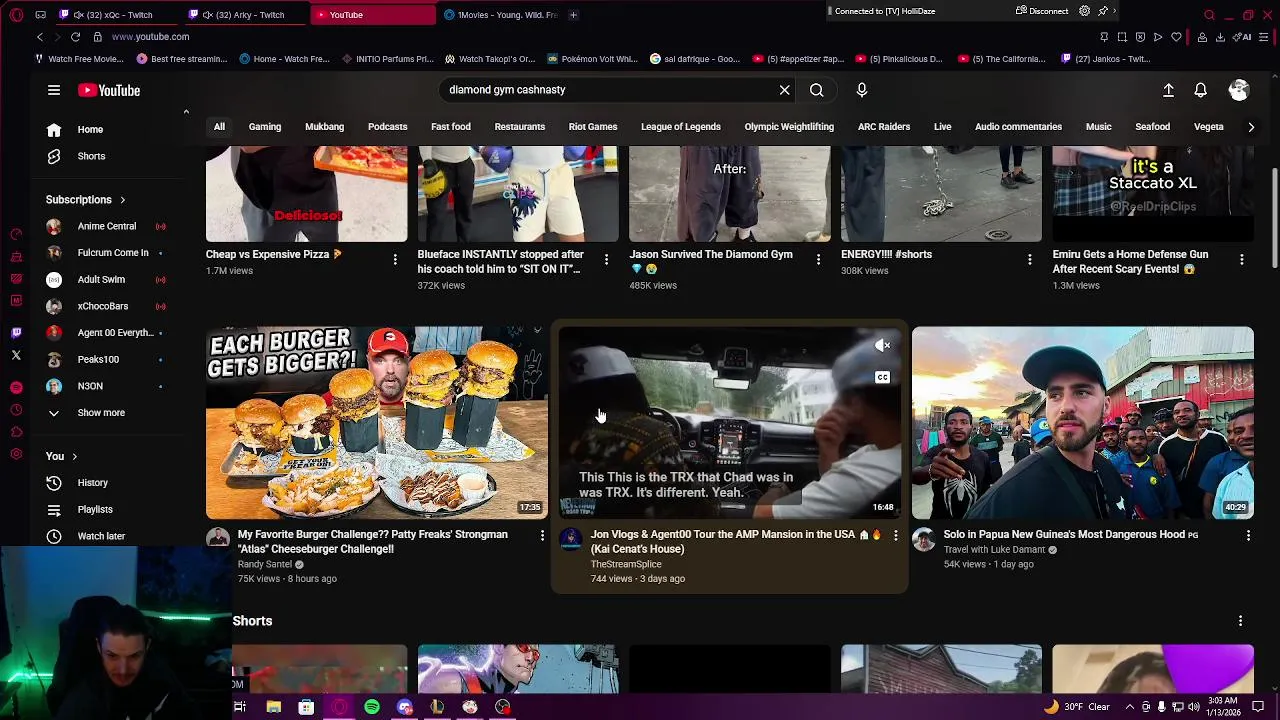The height and width of the screenshot is (720, 1280).
Task: Select the Podcasts filter chip
Action: (387, 127)
